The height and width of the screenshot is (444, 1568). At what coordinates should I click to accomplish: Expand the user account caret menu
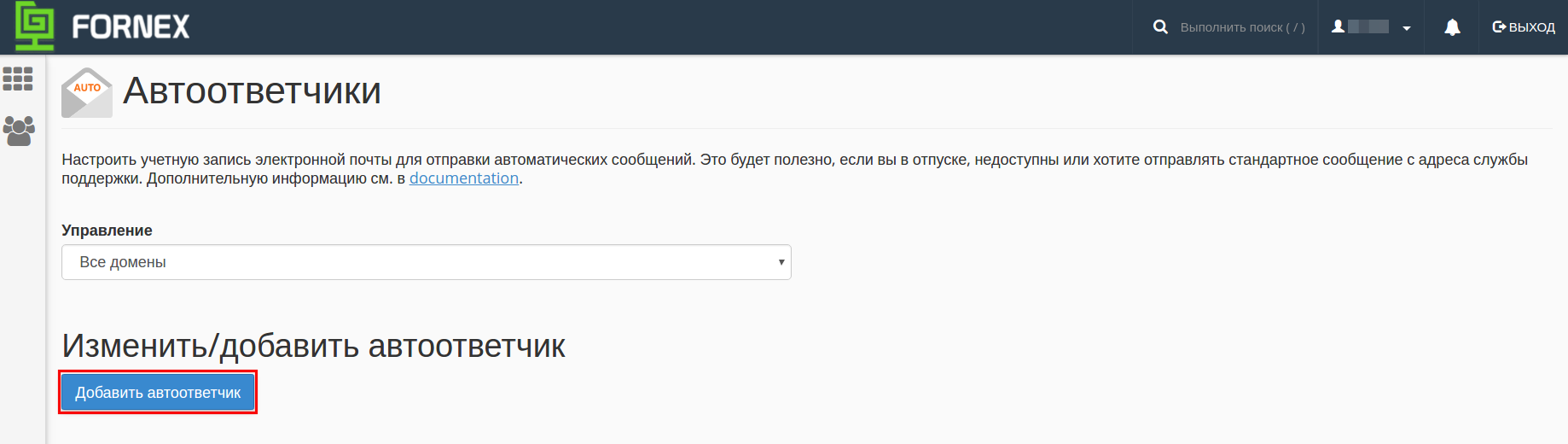1407,28
